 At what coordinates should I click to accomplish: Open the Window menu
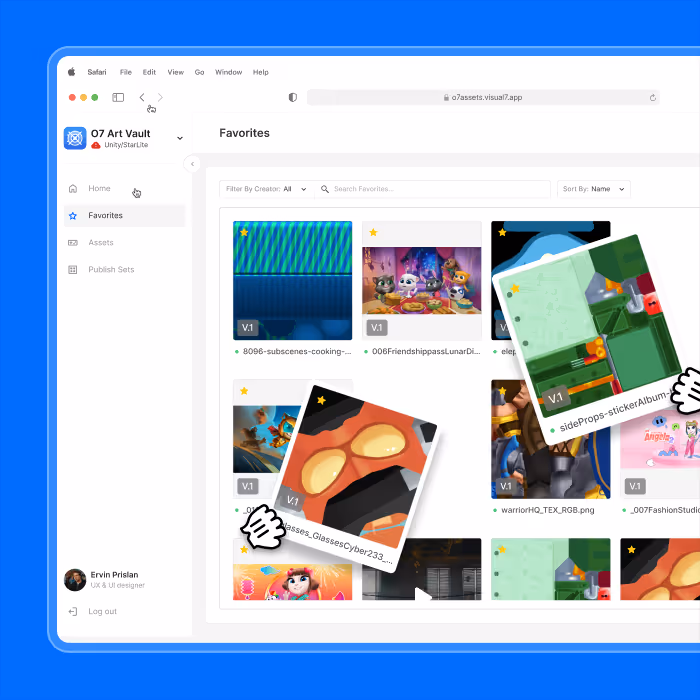pos(229,72)
